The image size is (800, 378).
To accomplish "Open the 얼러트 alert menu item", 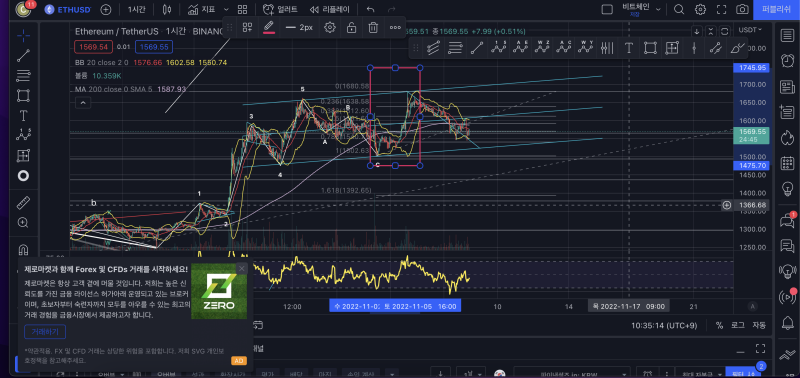I will pos(280,9).
